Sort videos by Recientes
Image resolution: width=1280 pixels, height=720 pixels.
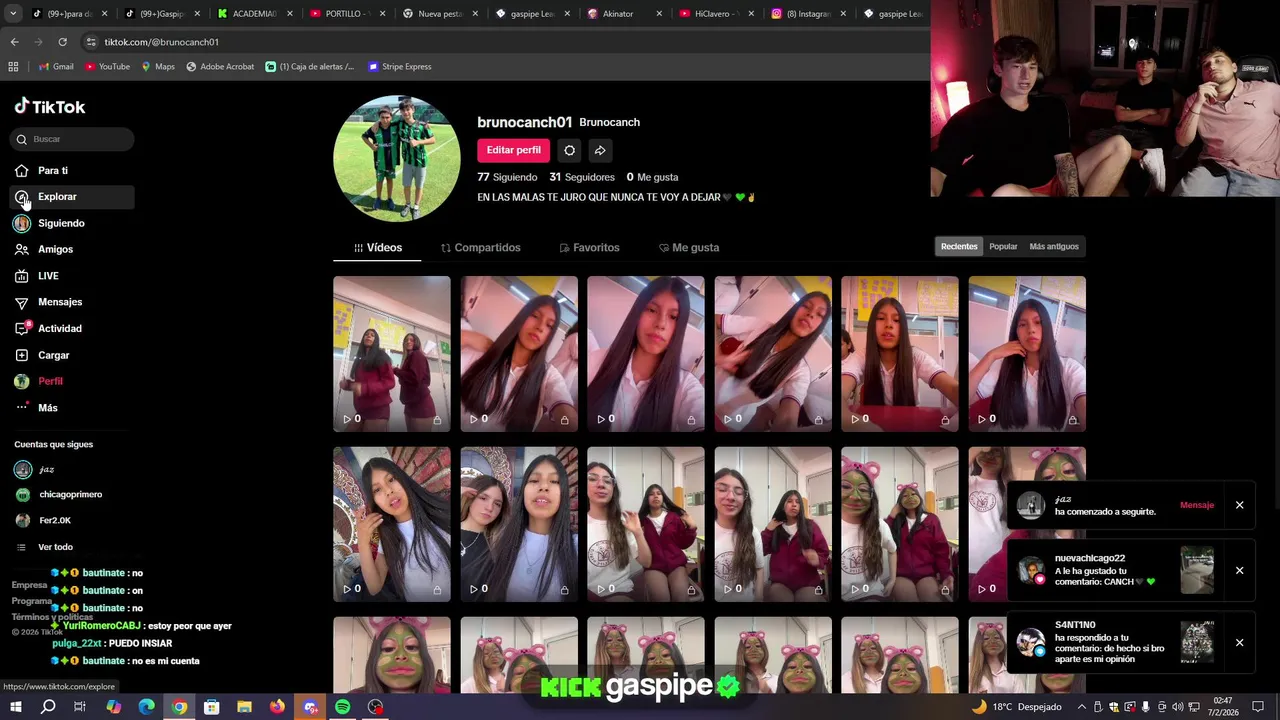[959, 247]
